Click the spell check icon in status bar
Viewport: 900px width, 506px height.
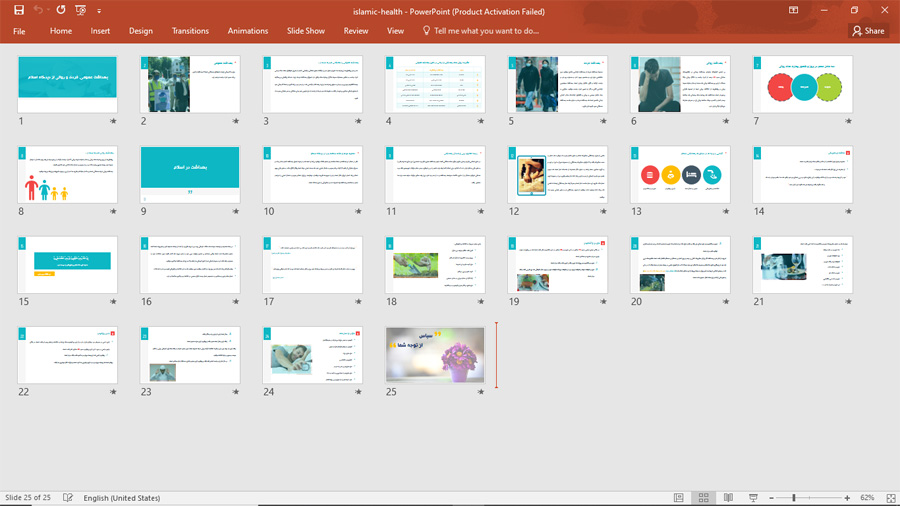[68, 498]
